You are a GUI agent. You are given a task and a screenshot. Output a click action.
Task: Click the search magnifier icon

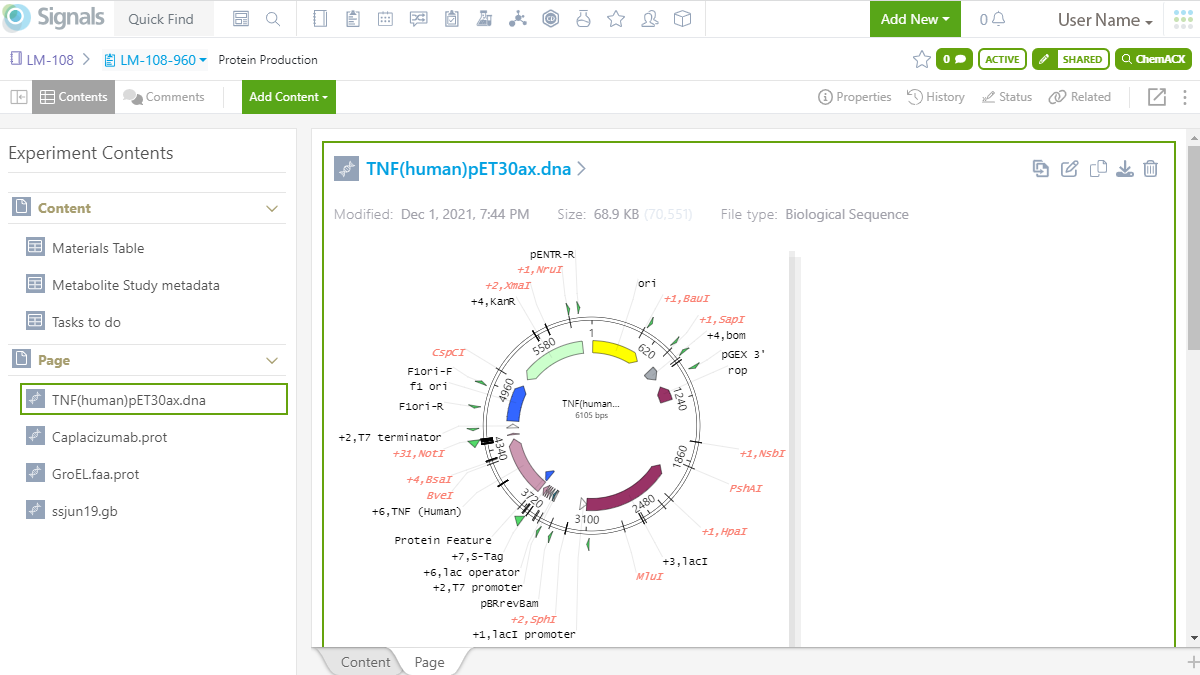point(273,19)
